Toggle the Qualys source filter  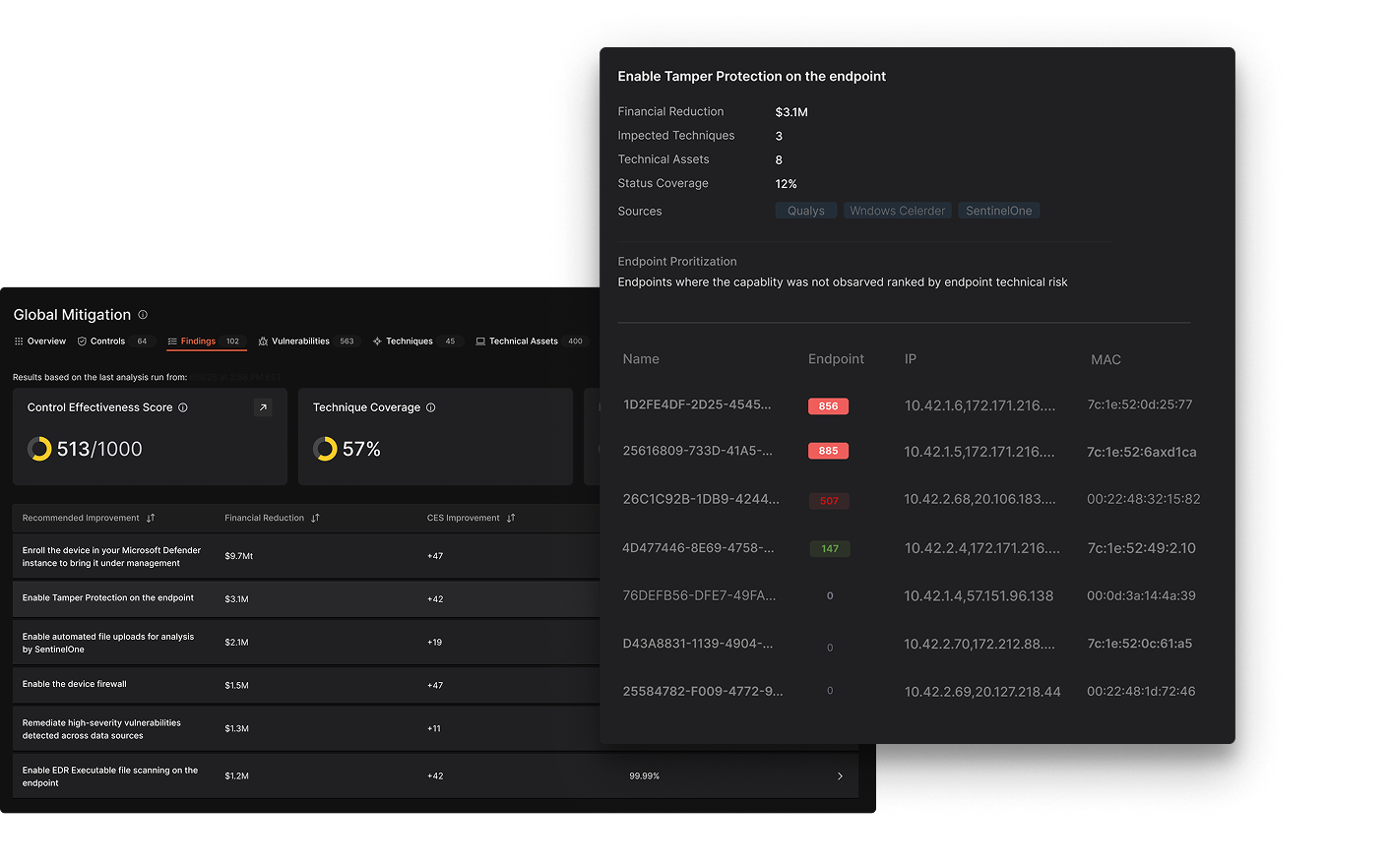(805, 210)
